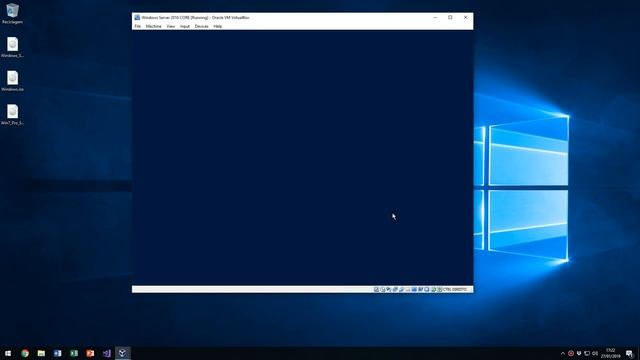The image size is (640, 360).
Task: Select the Windows_S... file on desktop
Action: (x=12, y=47)
